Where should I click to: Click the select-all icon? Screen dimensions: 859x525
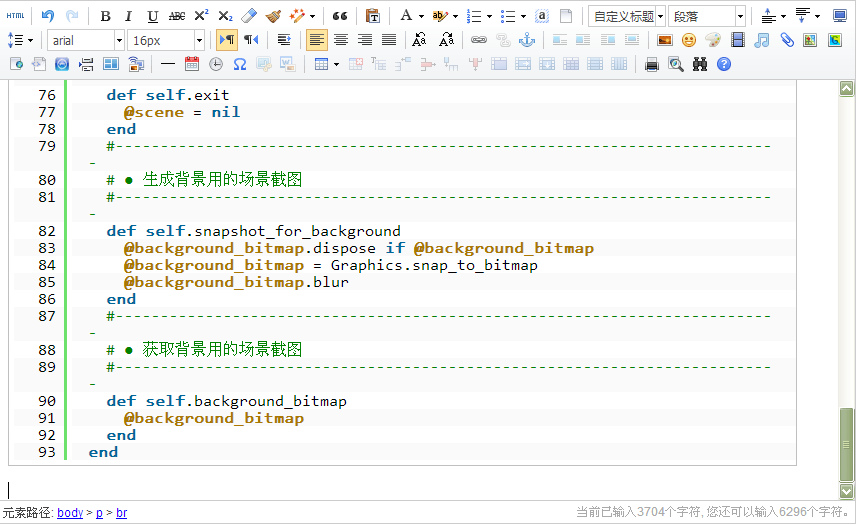(x=542, y=16)
